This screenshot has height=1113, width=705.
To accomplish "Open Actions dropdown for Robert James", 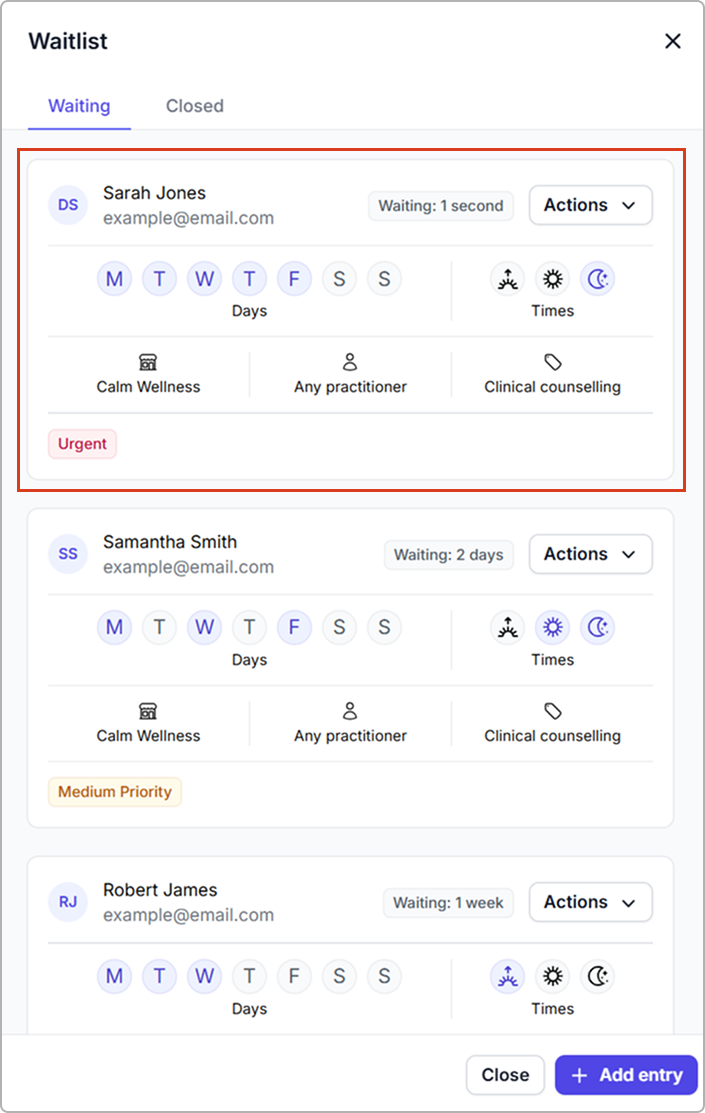I will point(590,902).
